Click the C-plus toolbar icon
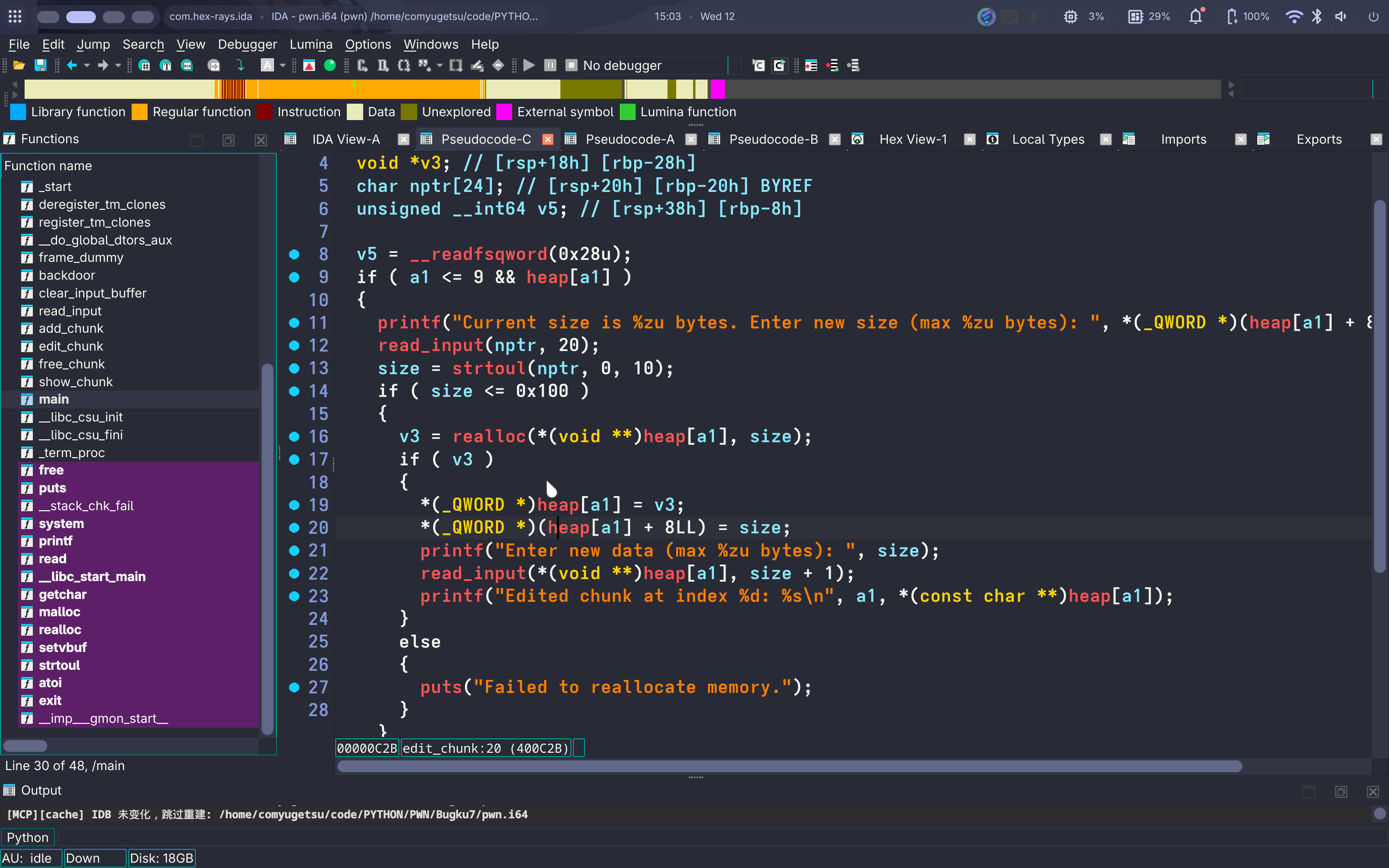The height and width of the screenshot is (868, 1389). click(x=362, y=66)
